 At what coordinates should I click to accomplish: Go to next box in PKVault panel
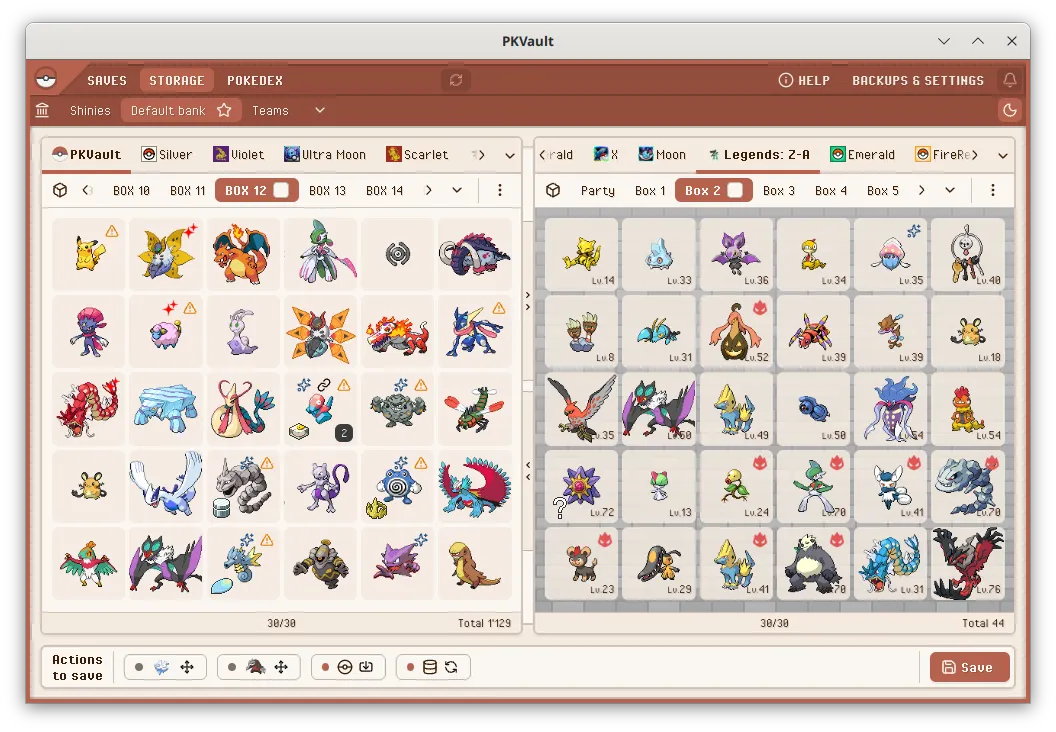(x=428, y=191)
